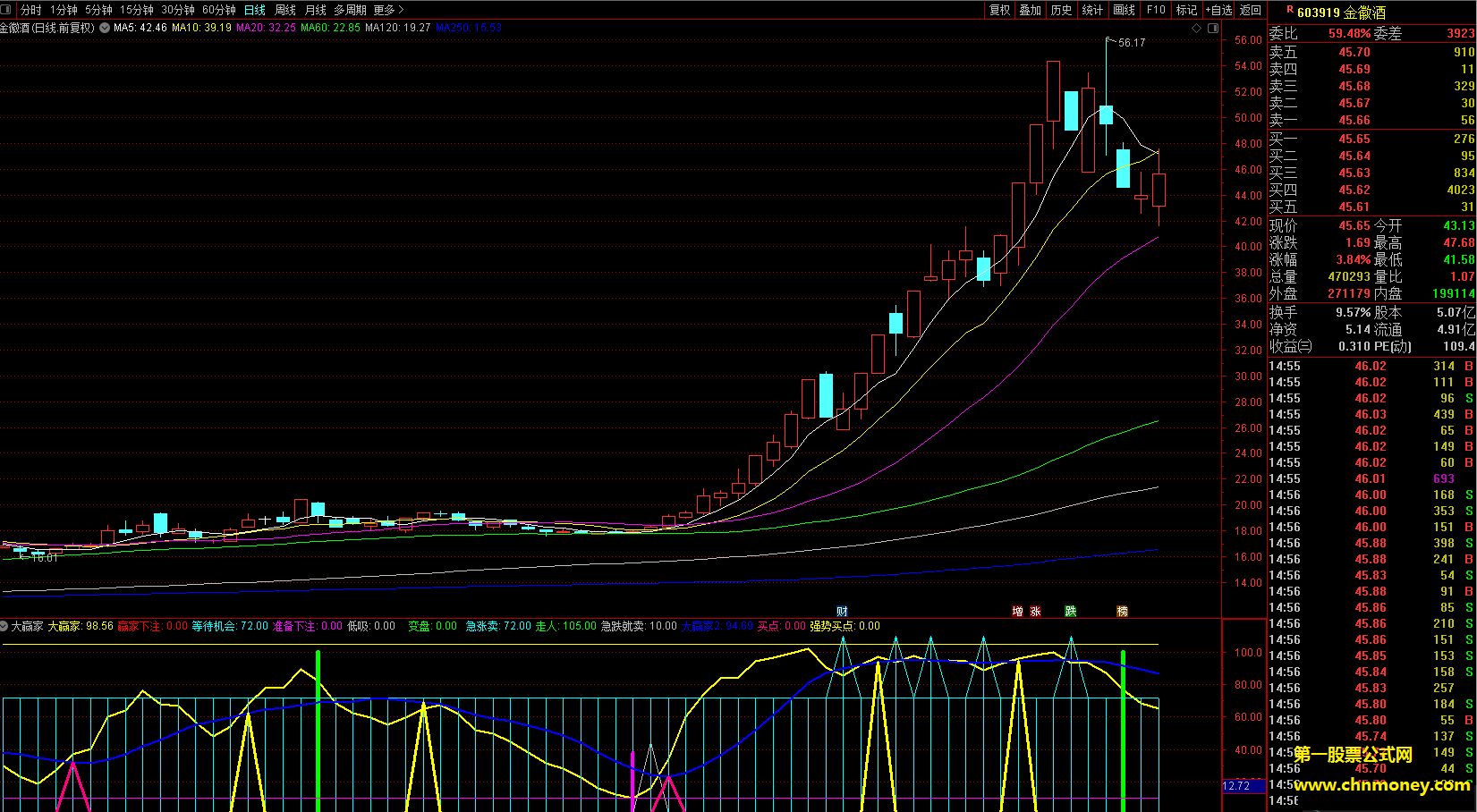The width and height of the screenshot is (1477, 812).
Task: Click the MA120: 19.27 indicator label
Action: point(397,28)
